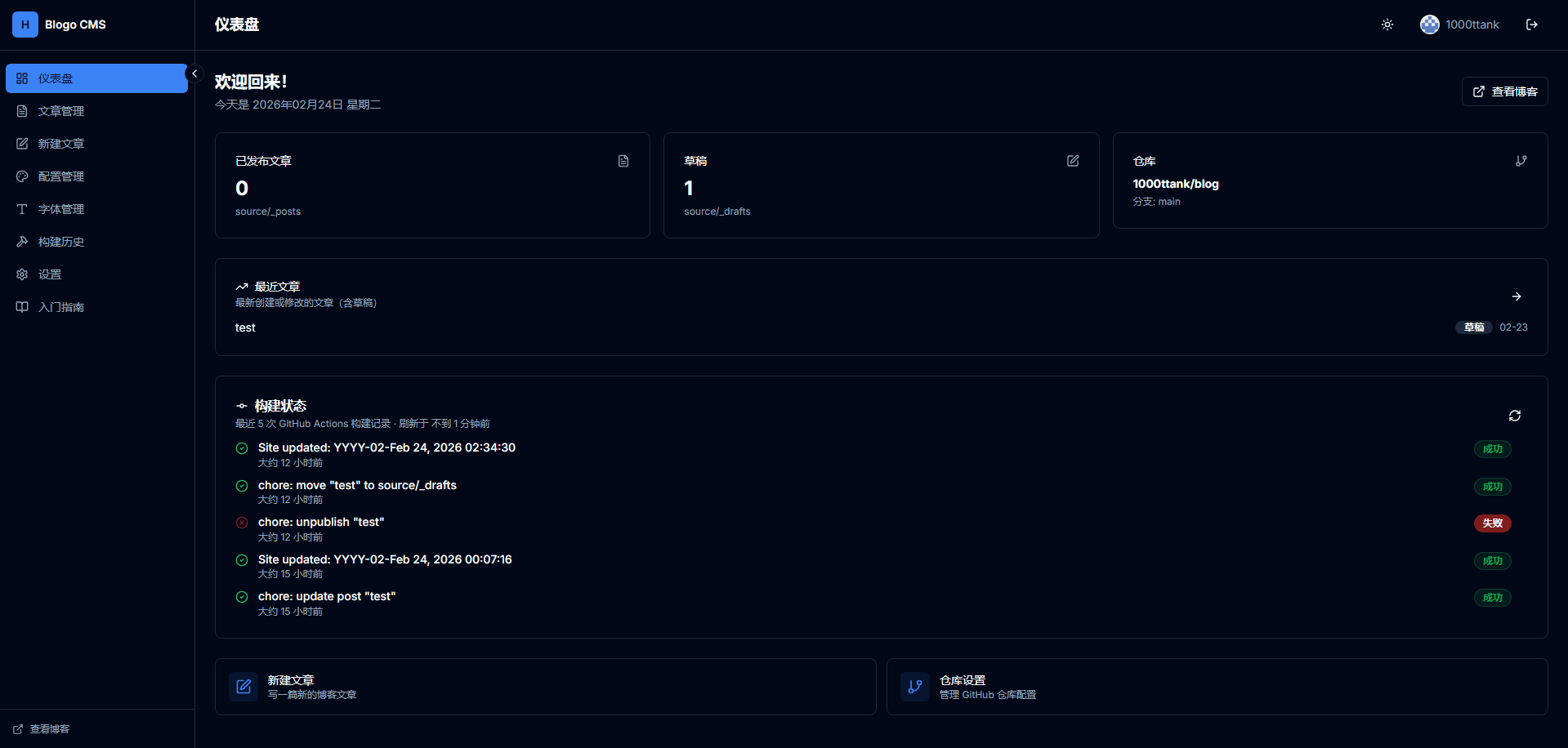The width and height of the screenshot is (1568, 748).
Task: Refresh the 构建状态 build list
Action: point(1515,416)
